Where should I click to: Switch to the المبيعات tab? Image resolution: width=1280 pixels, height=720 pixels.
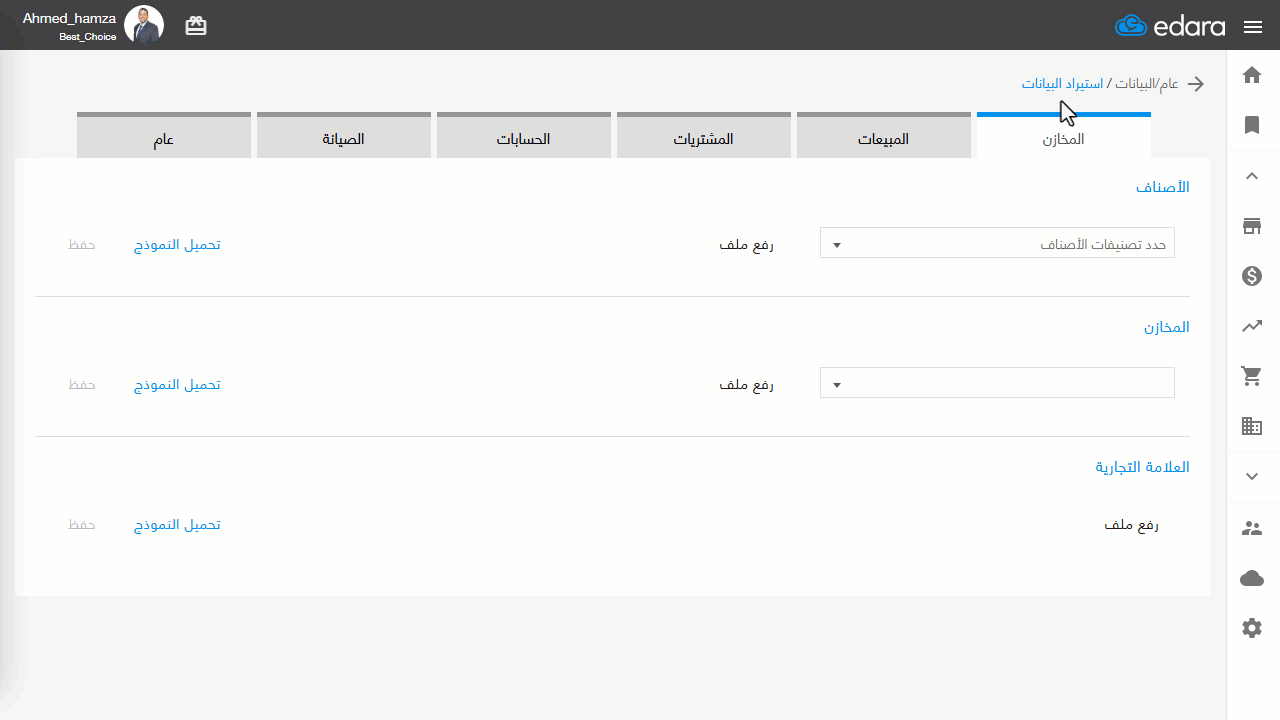[884, 135]
